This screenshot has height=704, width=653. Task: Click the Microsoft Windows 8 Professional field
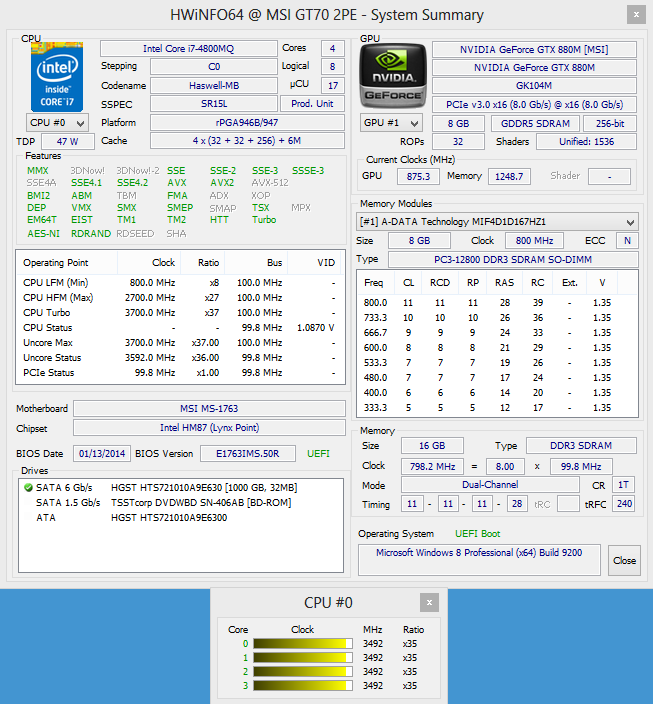pos(479,560)
